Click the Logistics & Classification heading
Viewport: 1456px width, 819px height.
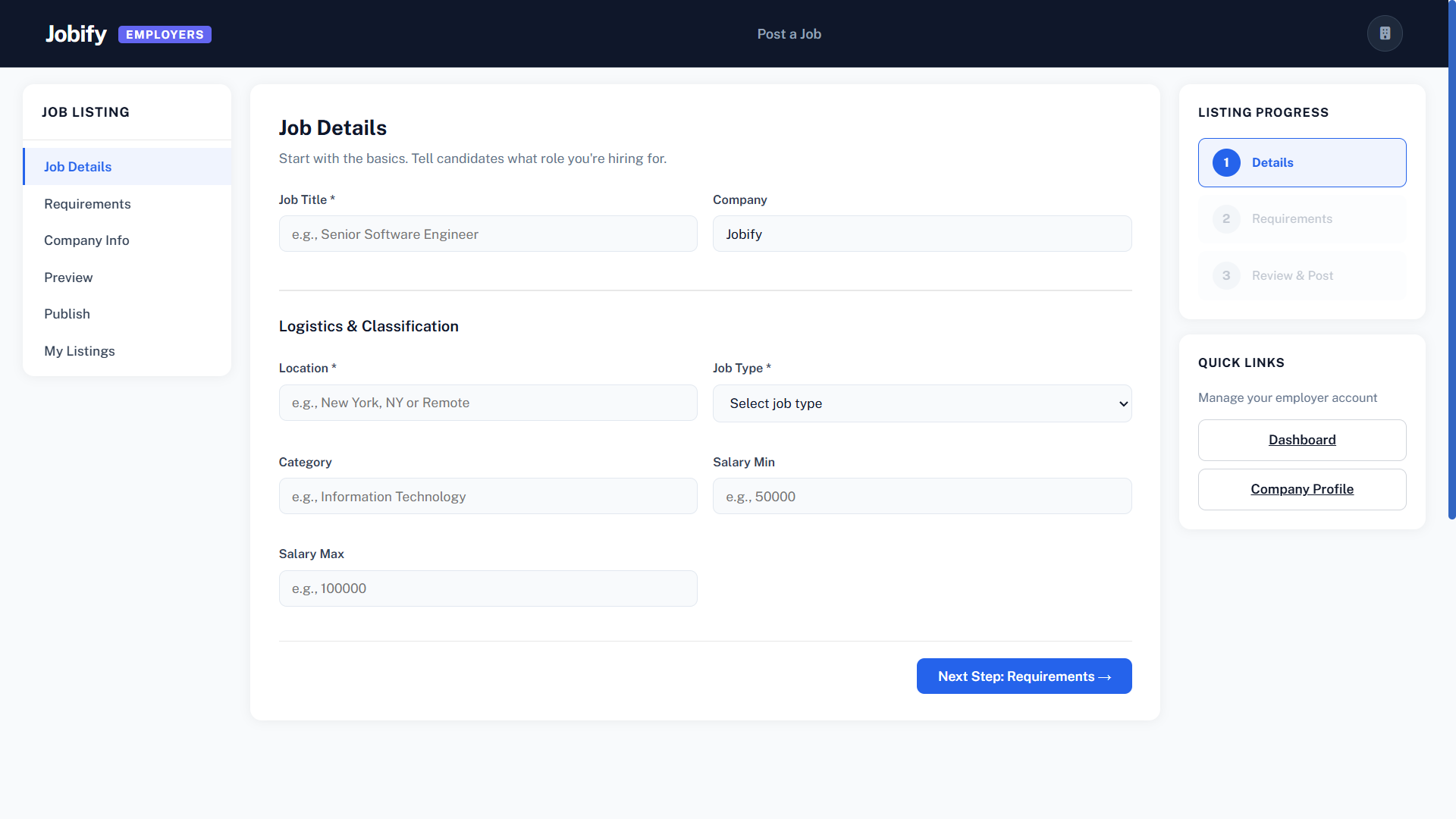coord(369,326)
